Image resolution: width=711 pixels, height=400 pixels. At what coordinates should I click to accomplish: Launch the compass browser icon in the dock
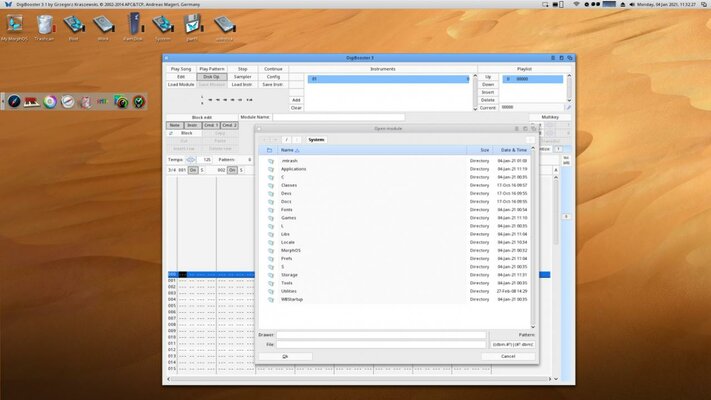click(x=14, y=102)
